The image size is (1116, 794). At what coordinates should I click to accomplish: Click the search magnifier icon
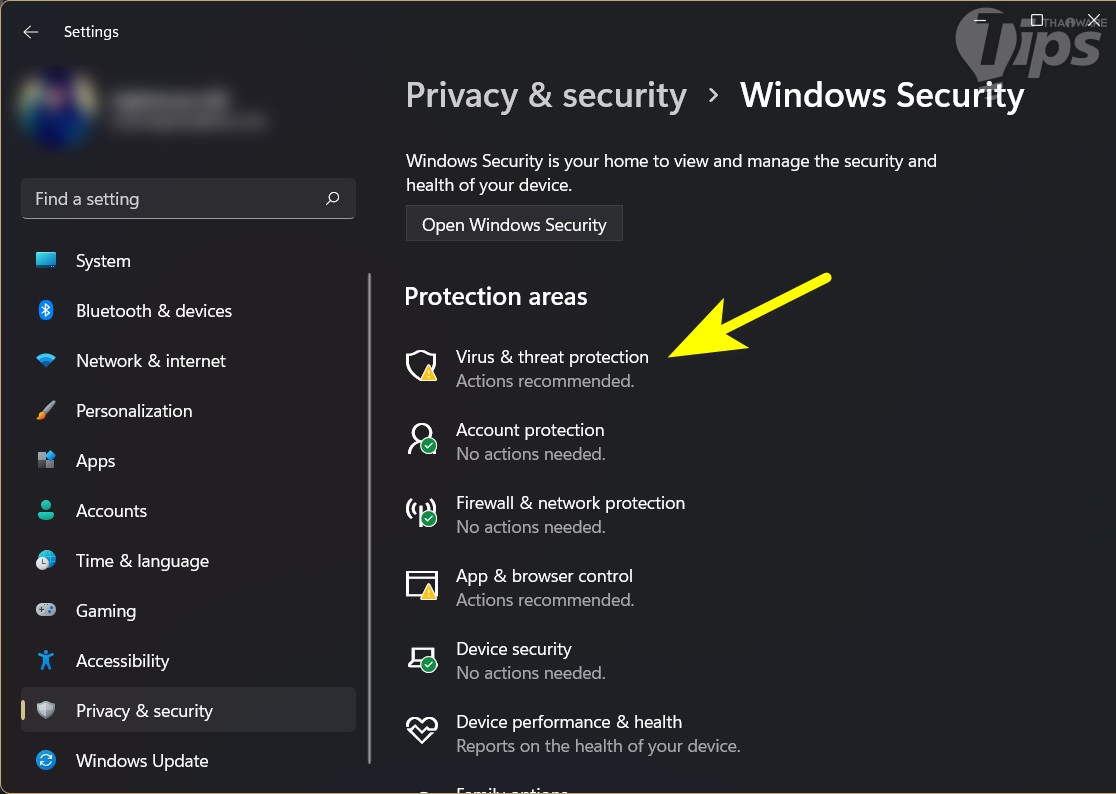click(x=333, y=199)
